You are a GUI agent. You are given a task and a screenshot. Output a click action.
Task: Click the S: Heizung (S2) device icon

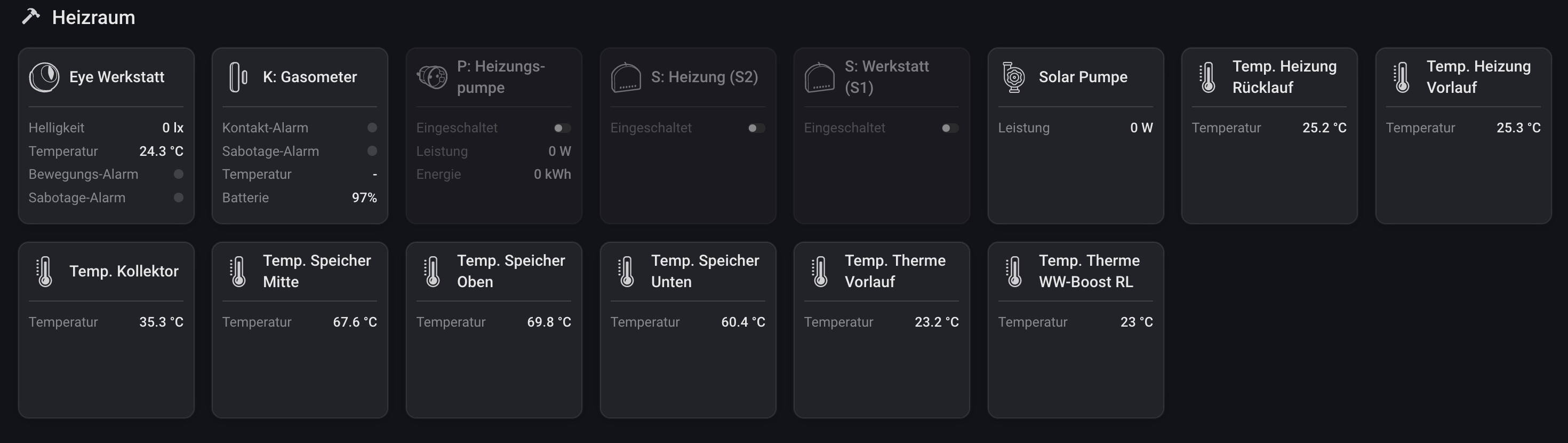(626, 77)
